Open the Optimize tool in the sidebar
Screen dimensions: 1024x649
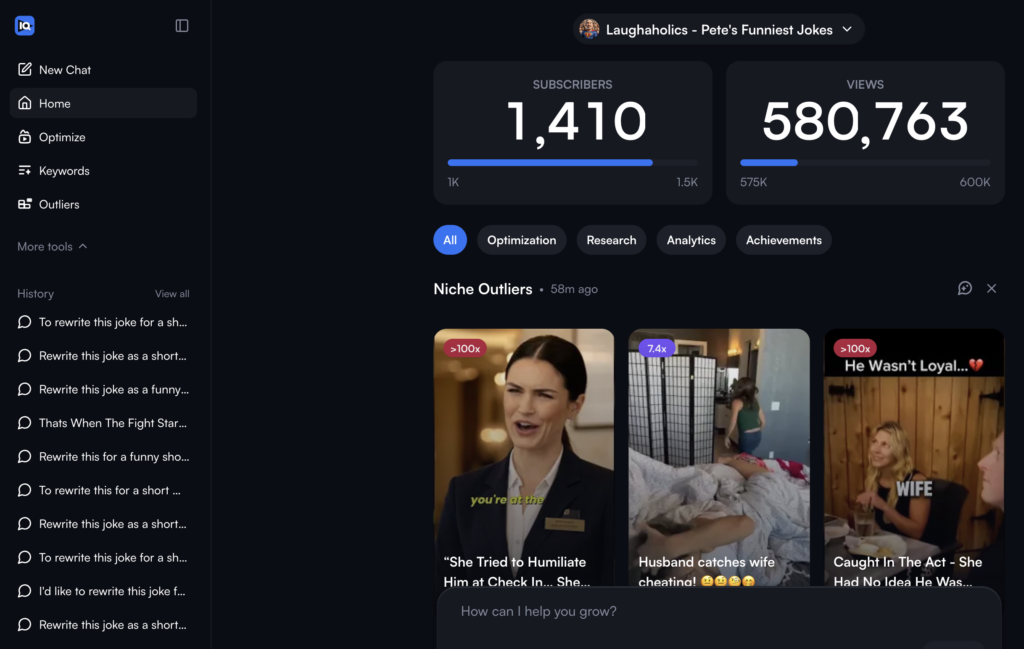pos(64,136)
